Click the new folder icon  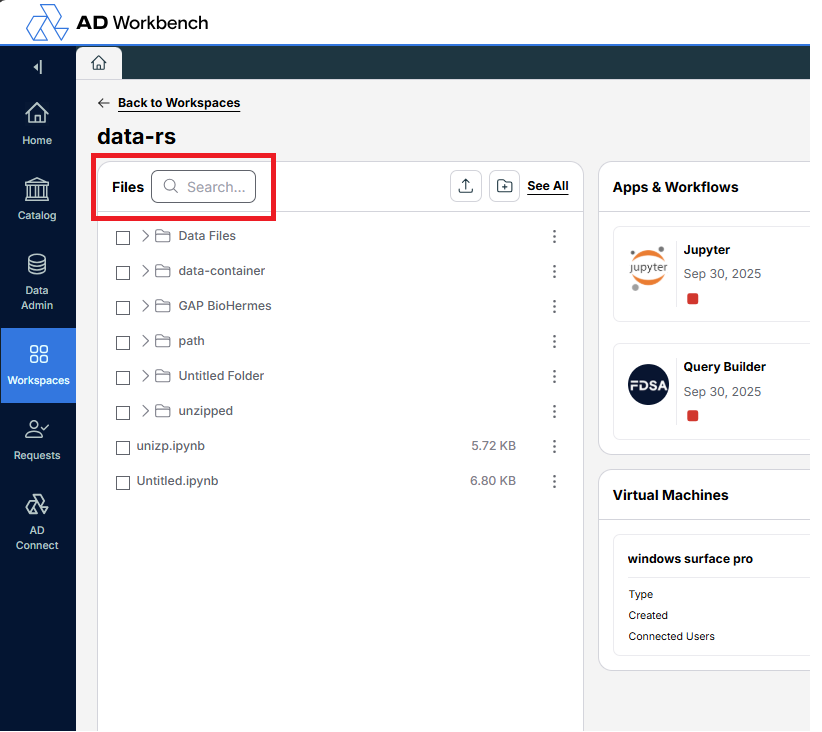click(504, 186)
